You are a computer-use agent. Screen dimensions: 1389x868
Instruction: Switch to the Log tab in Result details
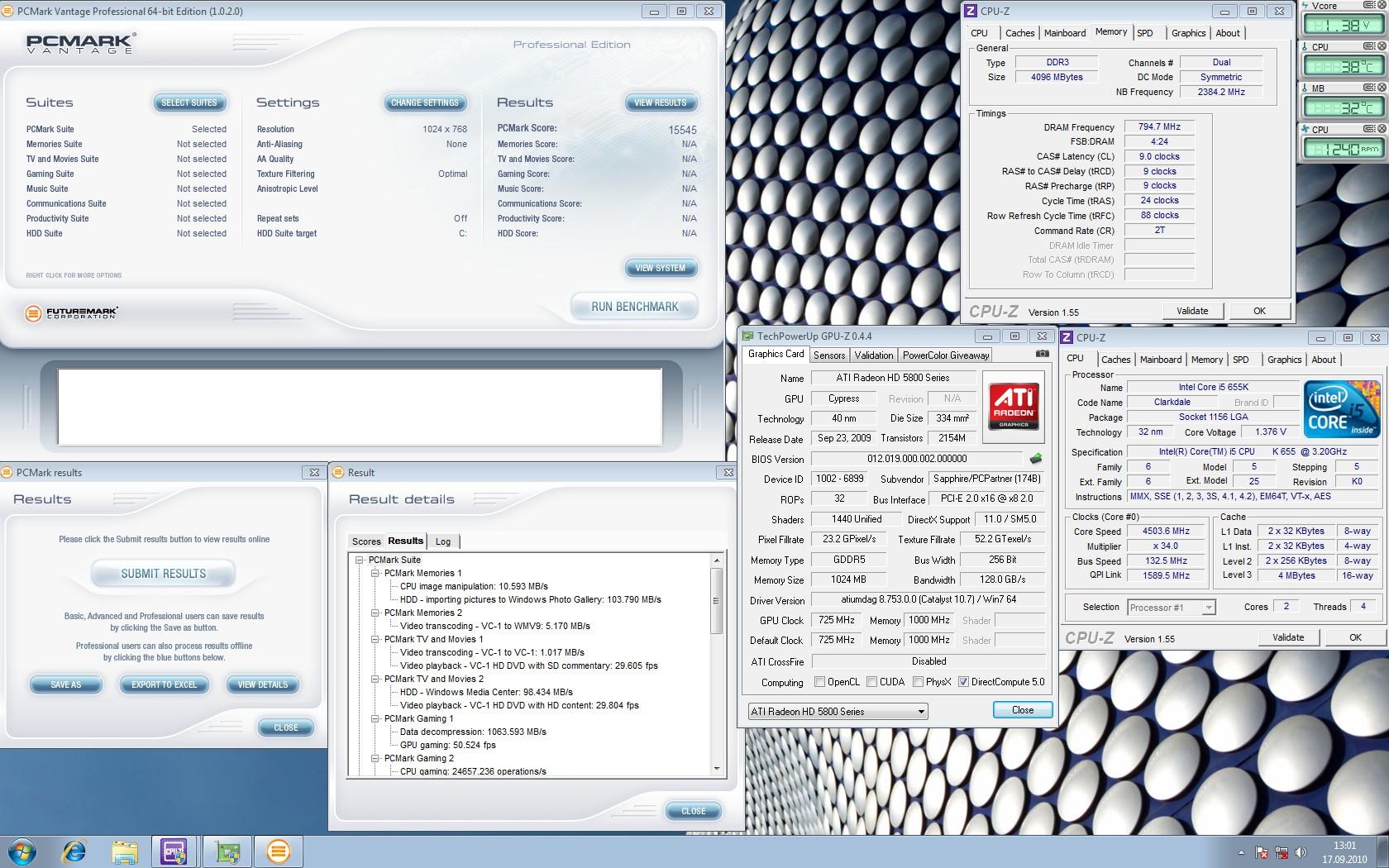point(443,541)
